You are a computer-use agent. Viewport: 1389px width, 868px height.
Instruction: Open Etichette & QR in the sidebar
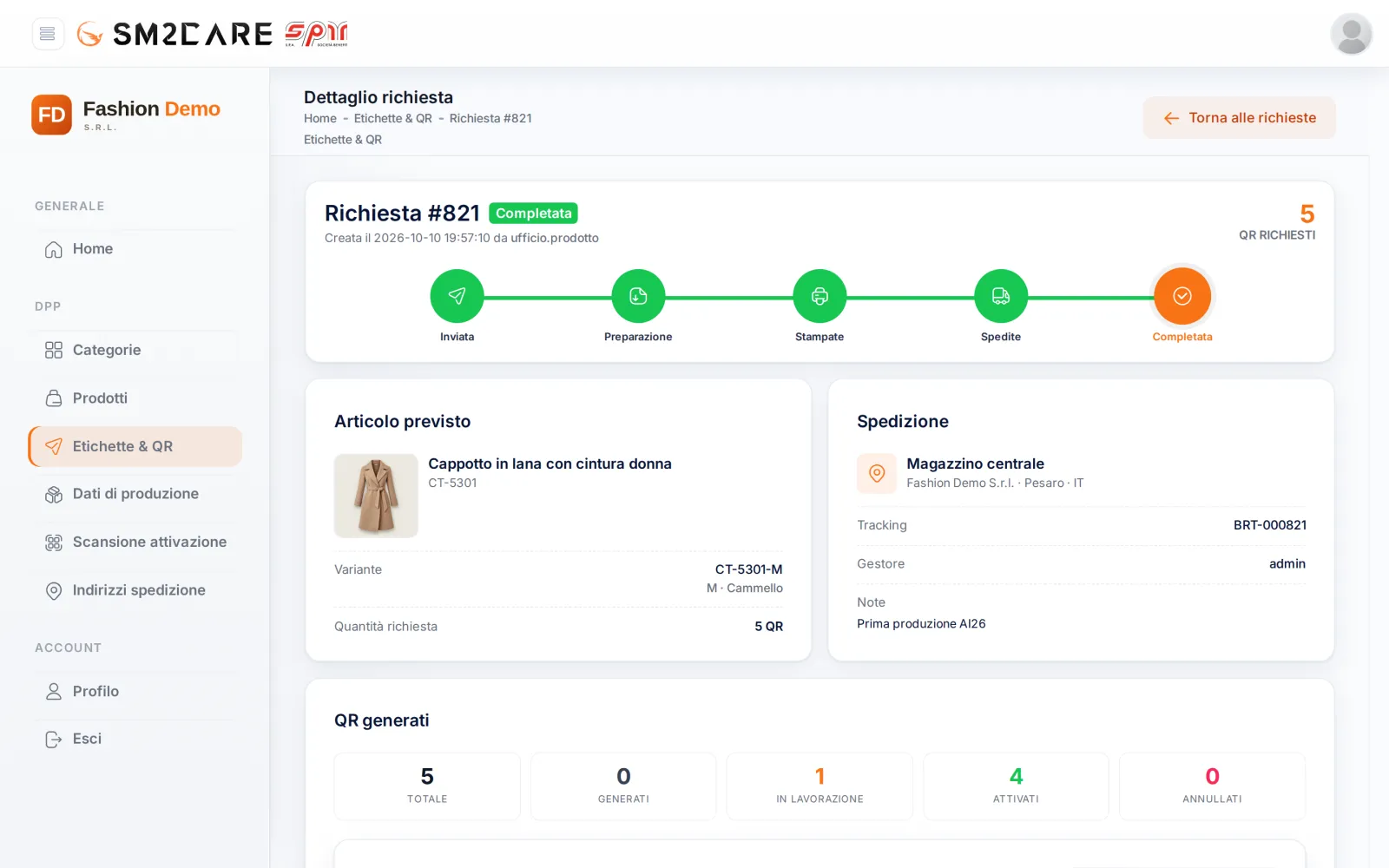pyautogui.click(x=135, y=446)
